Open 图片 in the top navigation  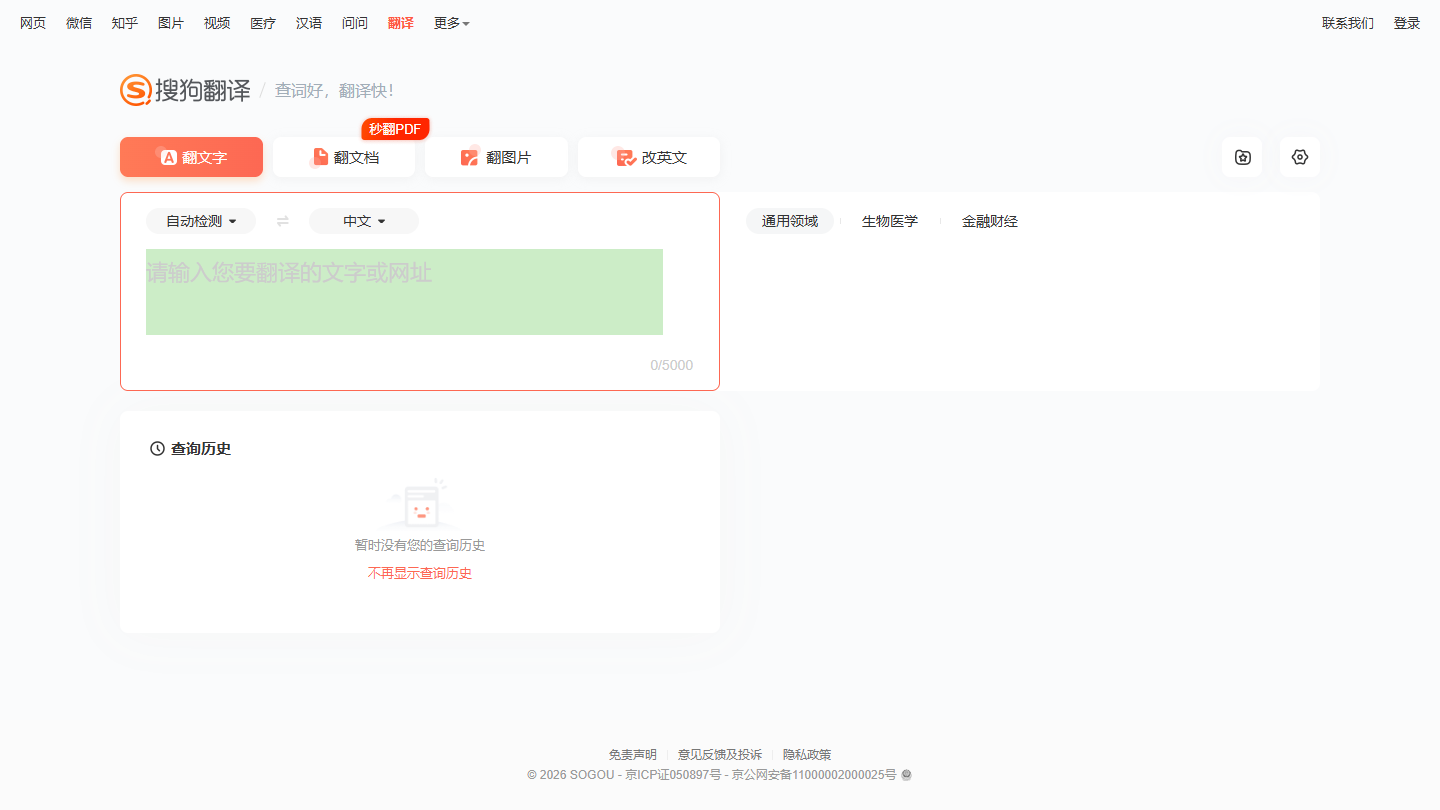tap(171, 23)
